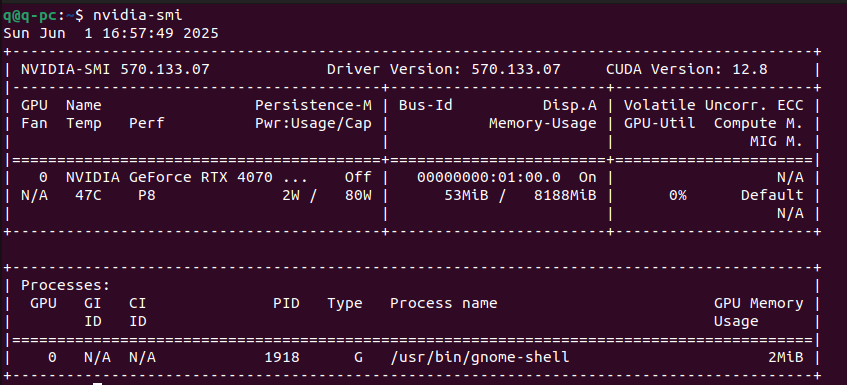Click the /usr/bin/gnome-shell process name
The image size is (847, 385).
coord(480,357)
